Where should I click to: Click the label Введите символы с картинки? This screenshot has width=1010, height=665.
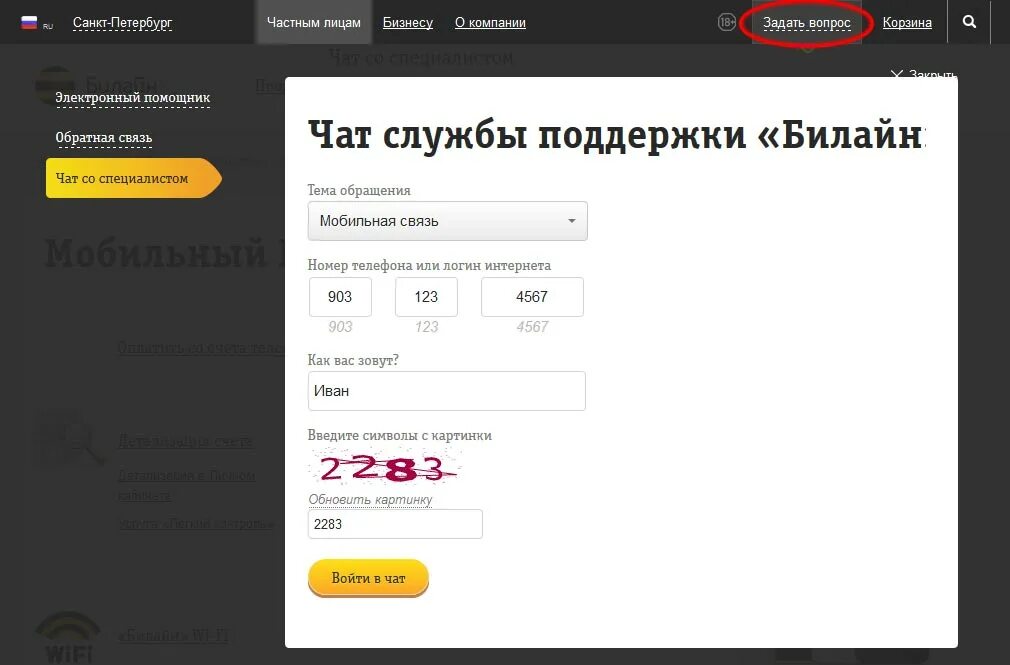point(399,436)
